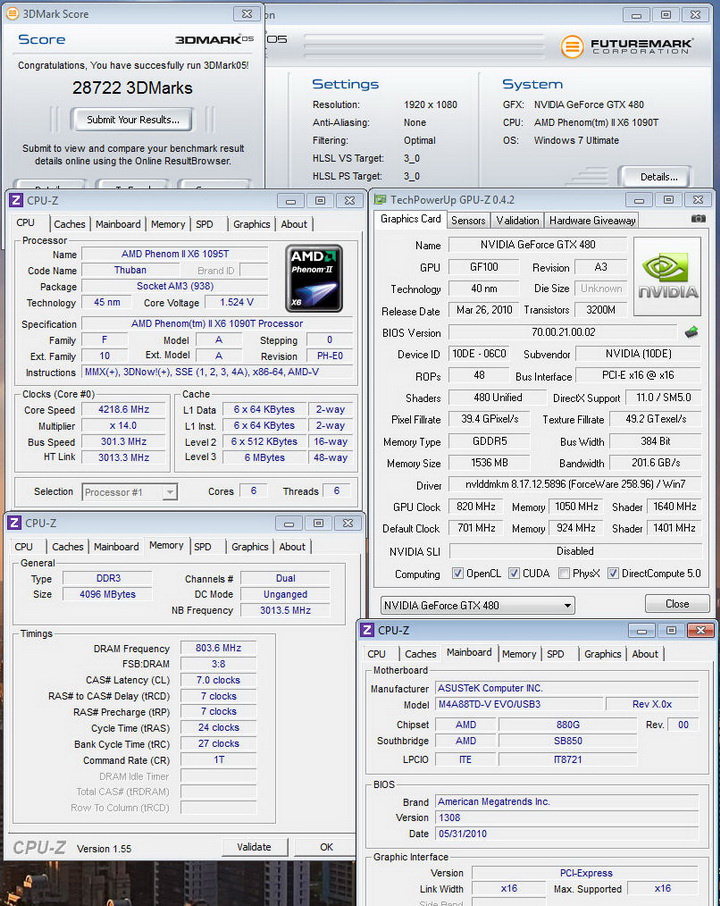The height and width of the screenshot is (906, 720).
Task: Click the BIOS Version field 70.00.21.00.02
Action: [x=563, y=332]
